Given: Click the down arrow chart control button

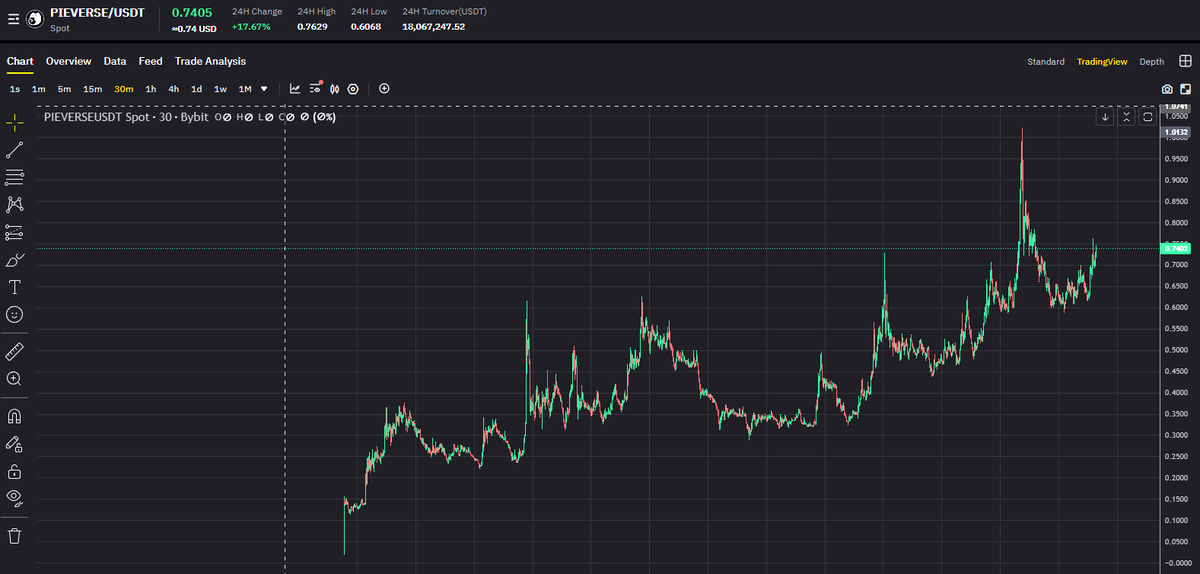Looking at the screenshot, I should click(1105, 117).
